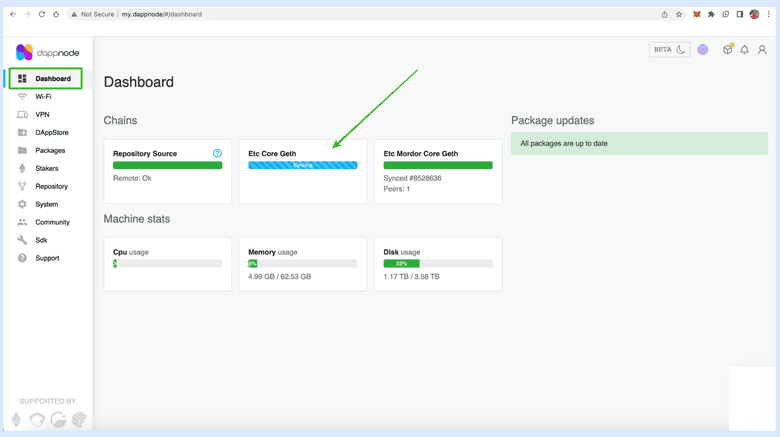780x437 pixels.
Task: Click the installed packages cube icon
Action: click(x=727, y=50)
